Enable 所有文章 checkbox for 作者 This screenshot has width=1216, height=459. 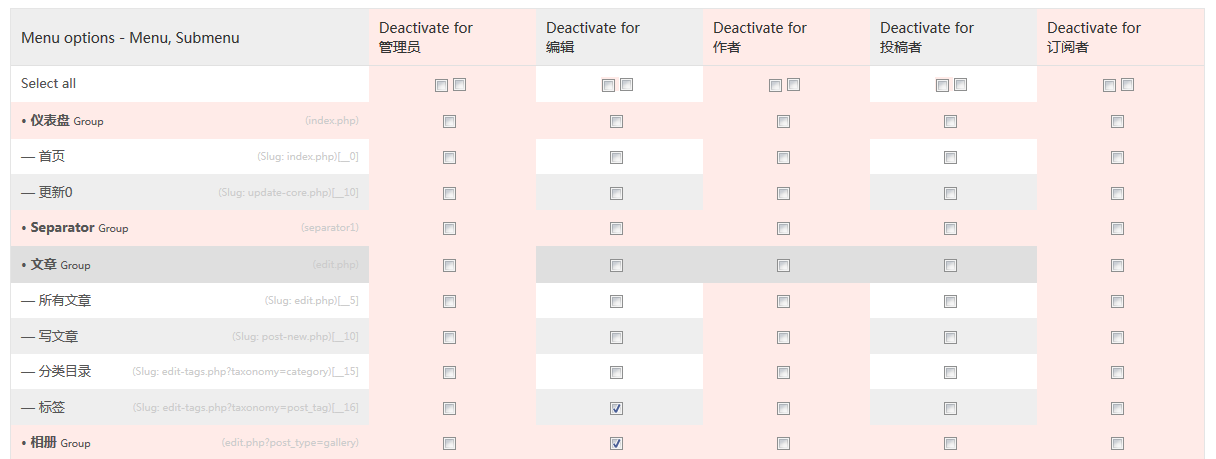click(783, 301)
